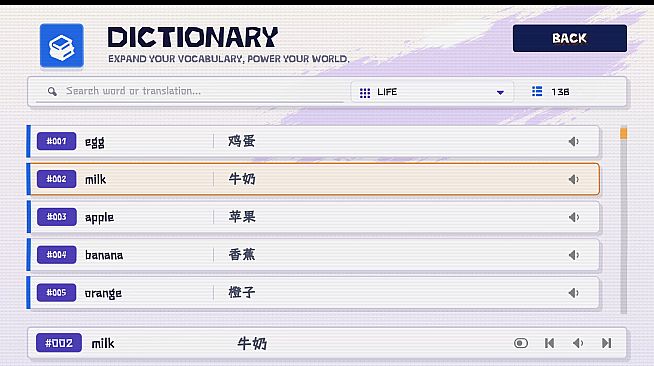Select the #003 apple entry
Viewport: 654px width, 366px height.
[x=313, y=217]
